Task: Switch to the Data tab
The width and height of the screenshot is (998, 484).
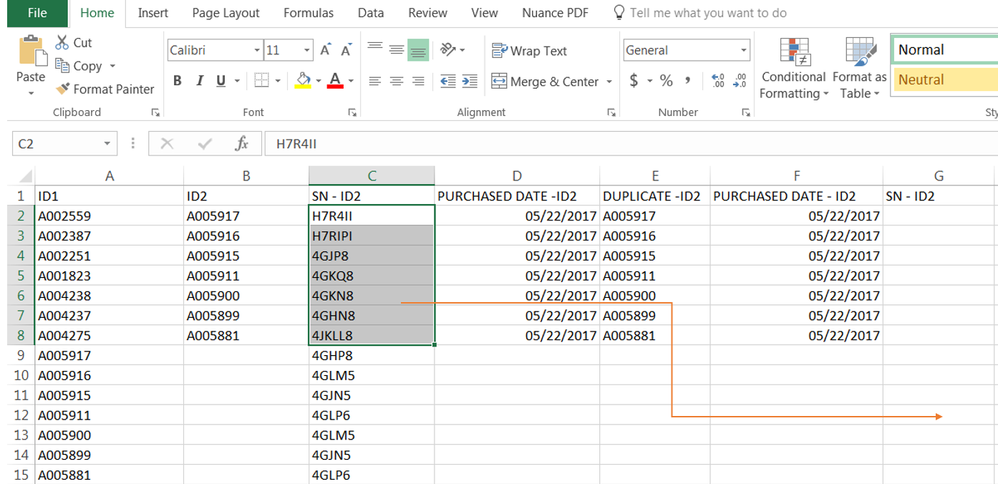Action: click(370, 13)
